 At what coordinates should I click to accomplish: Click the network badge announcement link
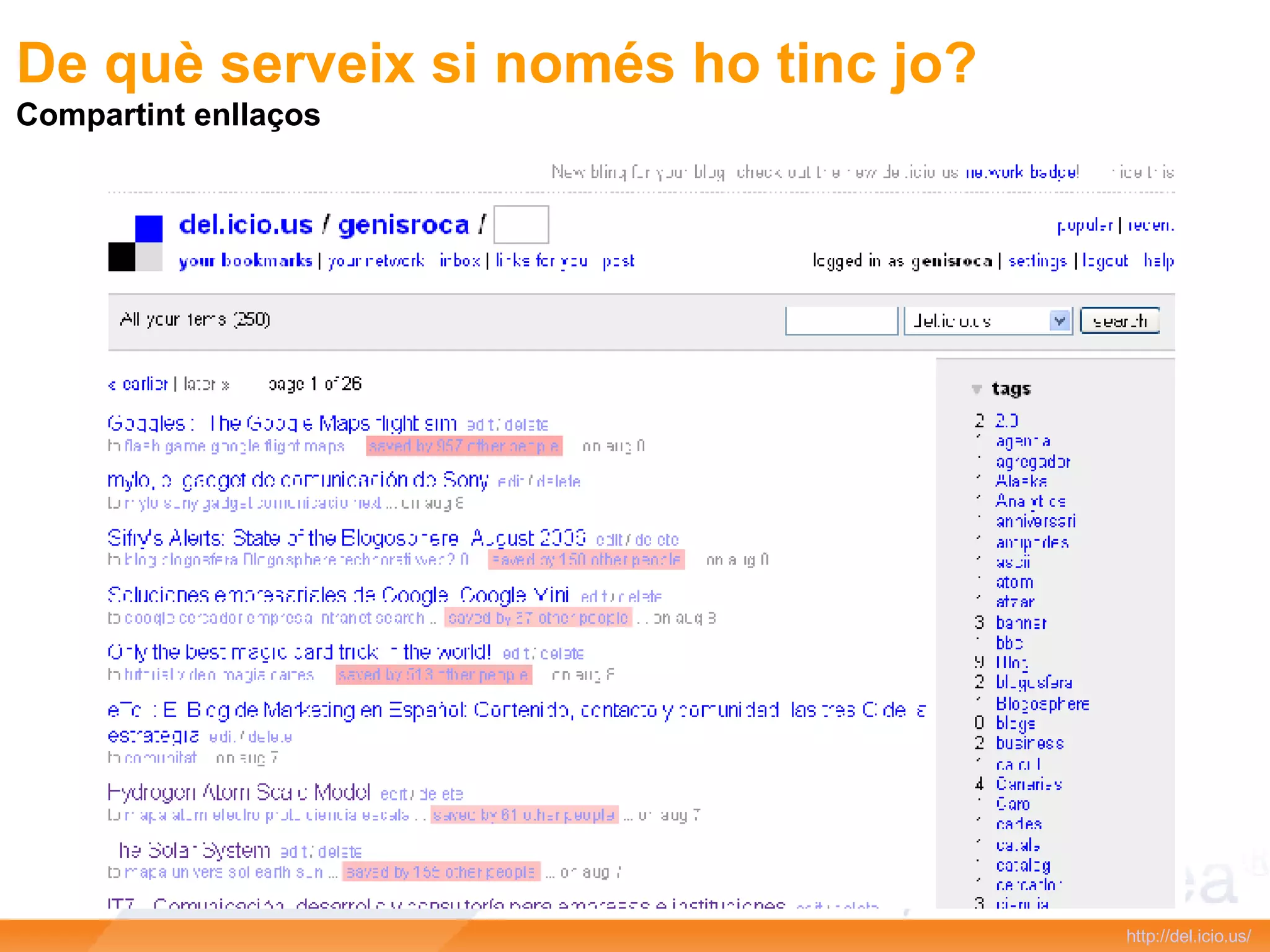[x=1022, y=172]
